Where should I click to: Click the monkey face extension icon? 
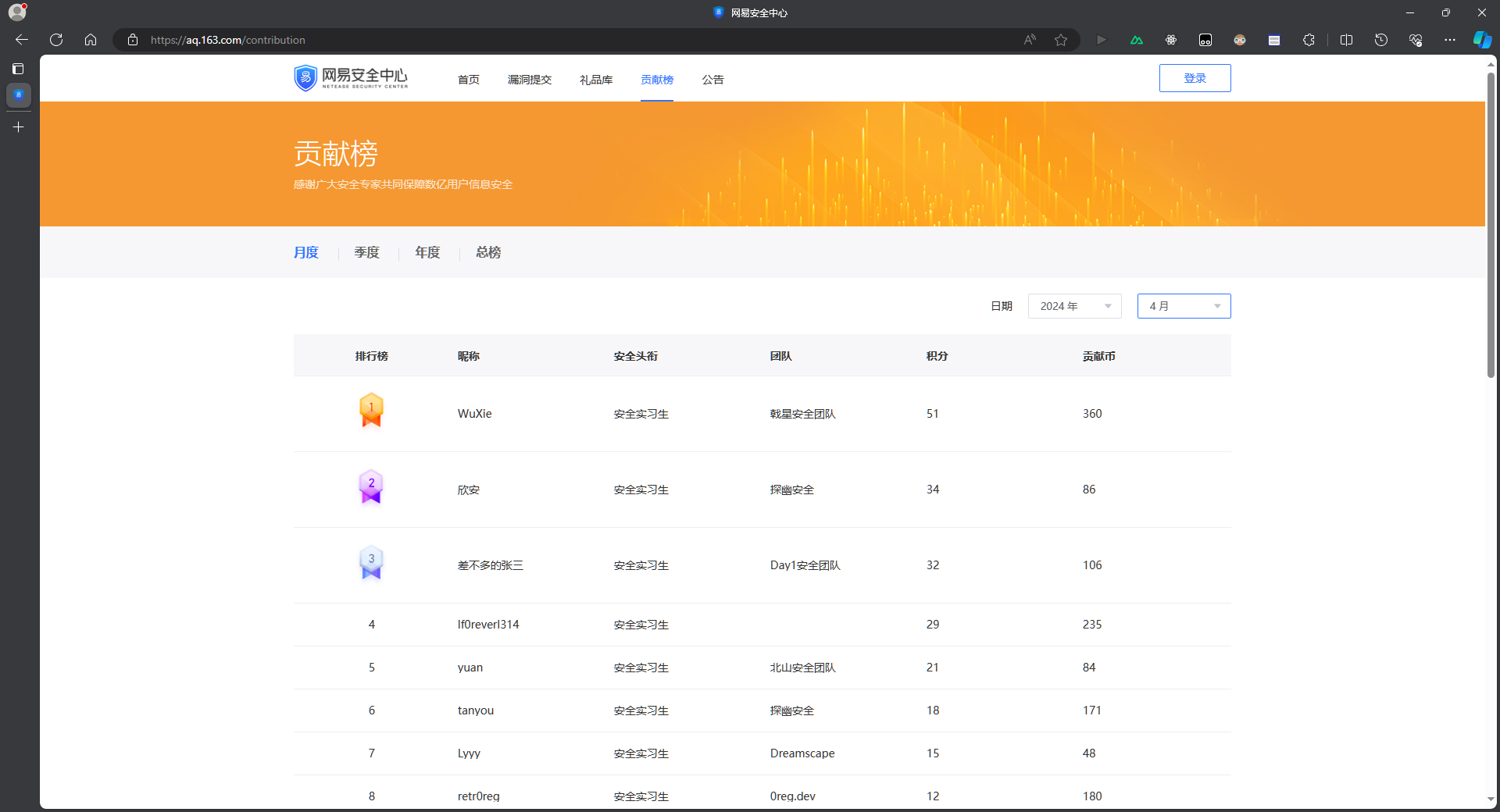1240,40
